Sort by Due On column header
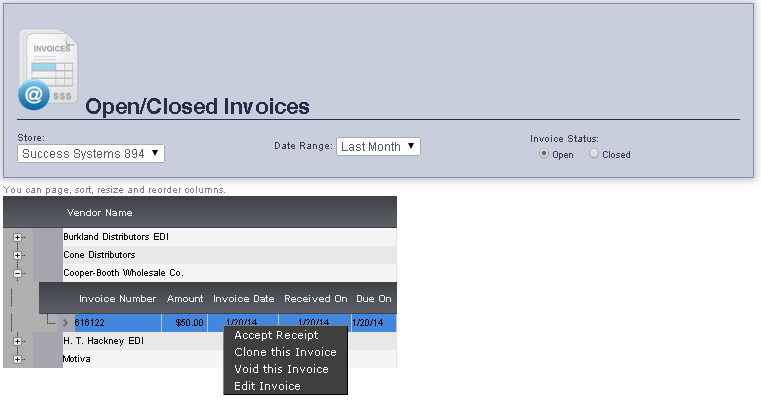 pyautogui.click(x=372, y=298)
